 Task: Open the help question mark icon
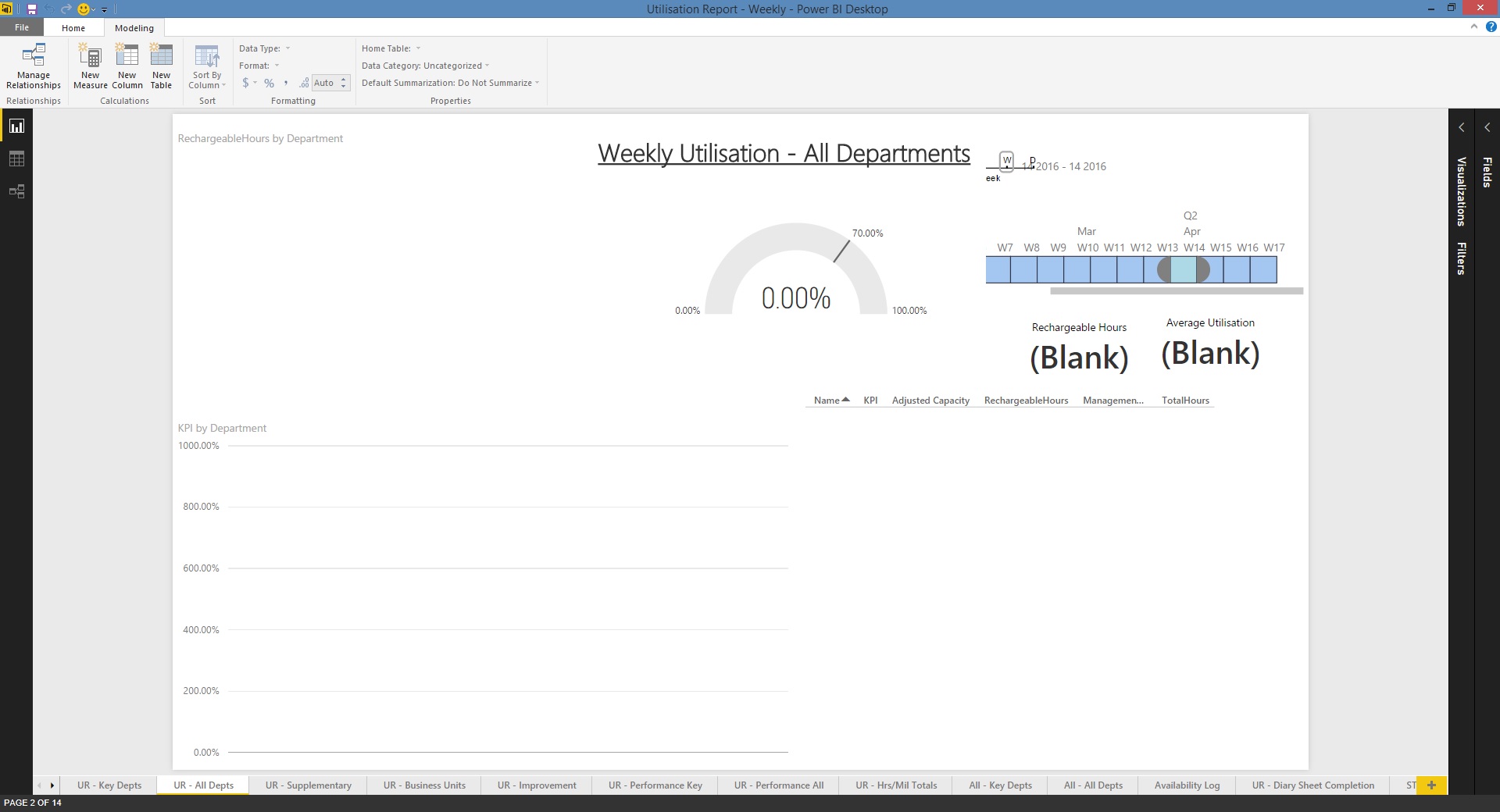pos(1491,27)
